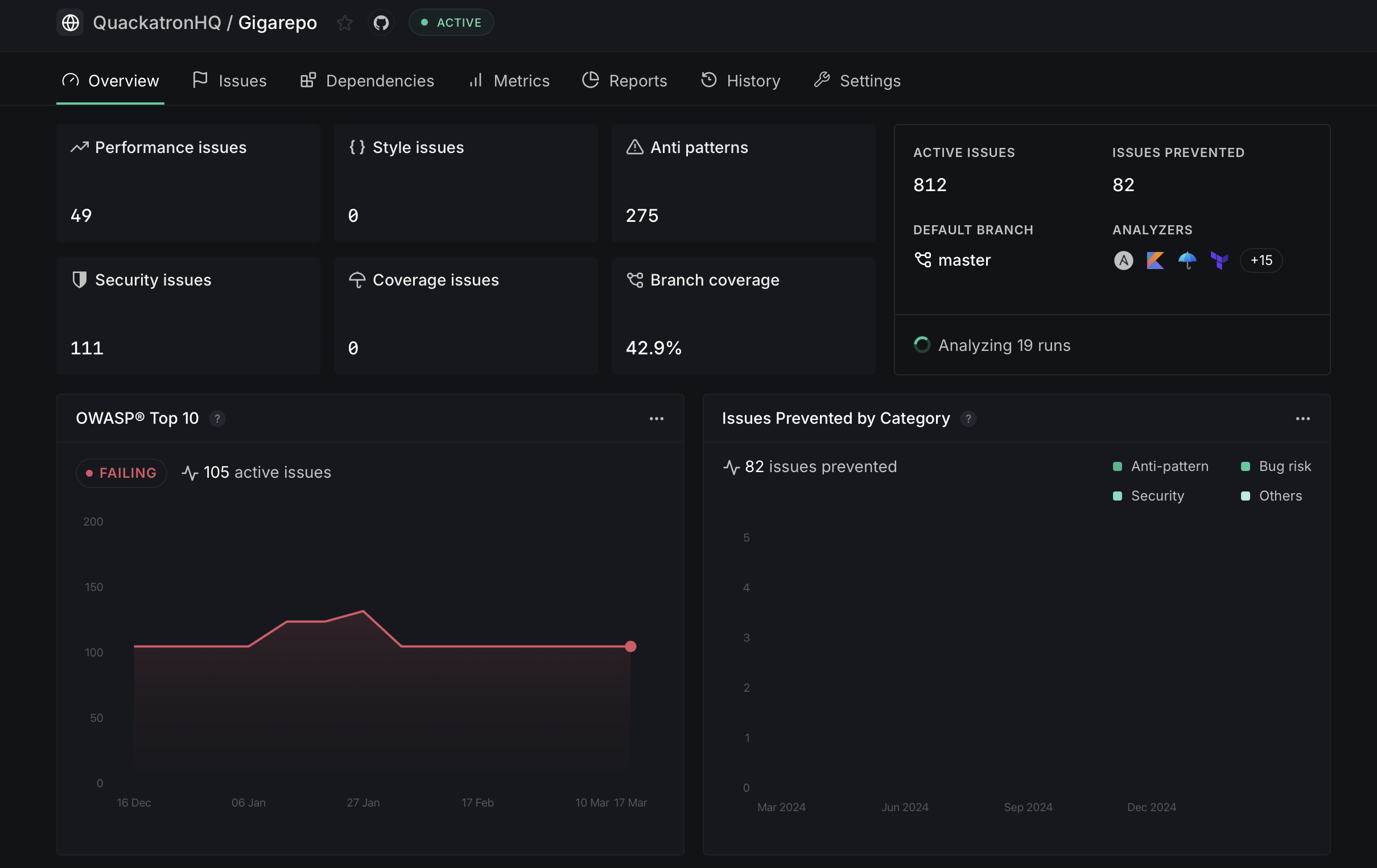The image size is (1377, 868).
Task: Click the umbrella test coverage analyzer icon
Action: (x=1187, y=260)
